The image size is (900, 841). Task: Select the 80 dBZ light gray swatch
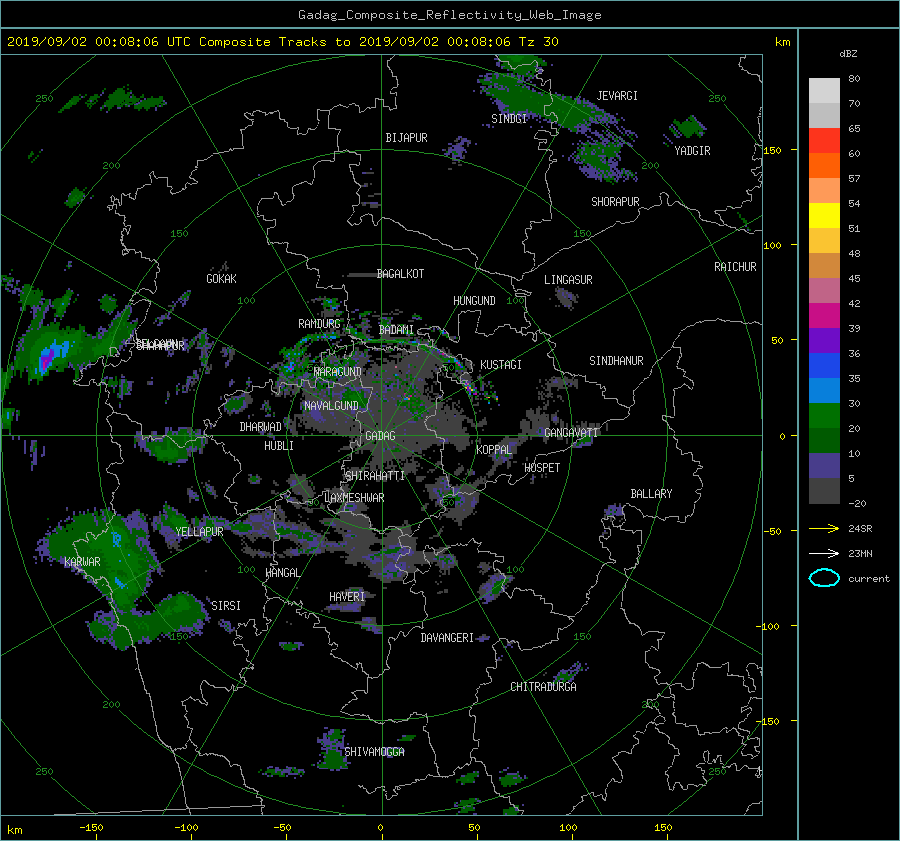824,91
